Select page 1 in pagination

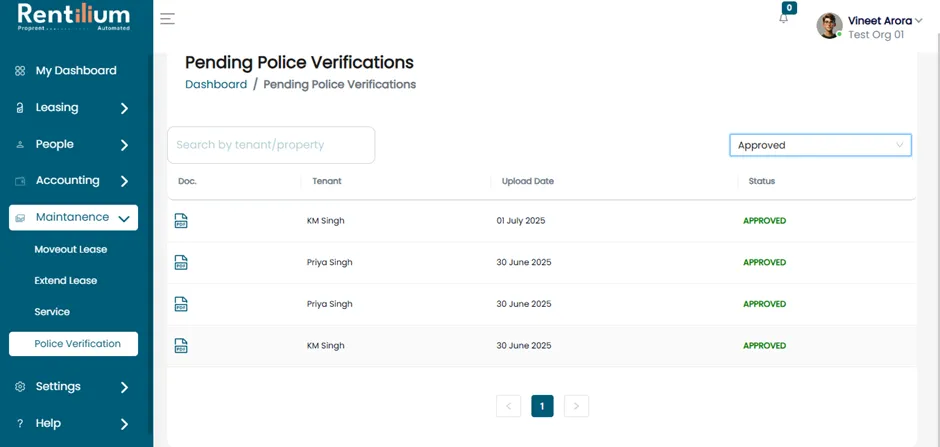point(543,406)
